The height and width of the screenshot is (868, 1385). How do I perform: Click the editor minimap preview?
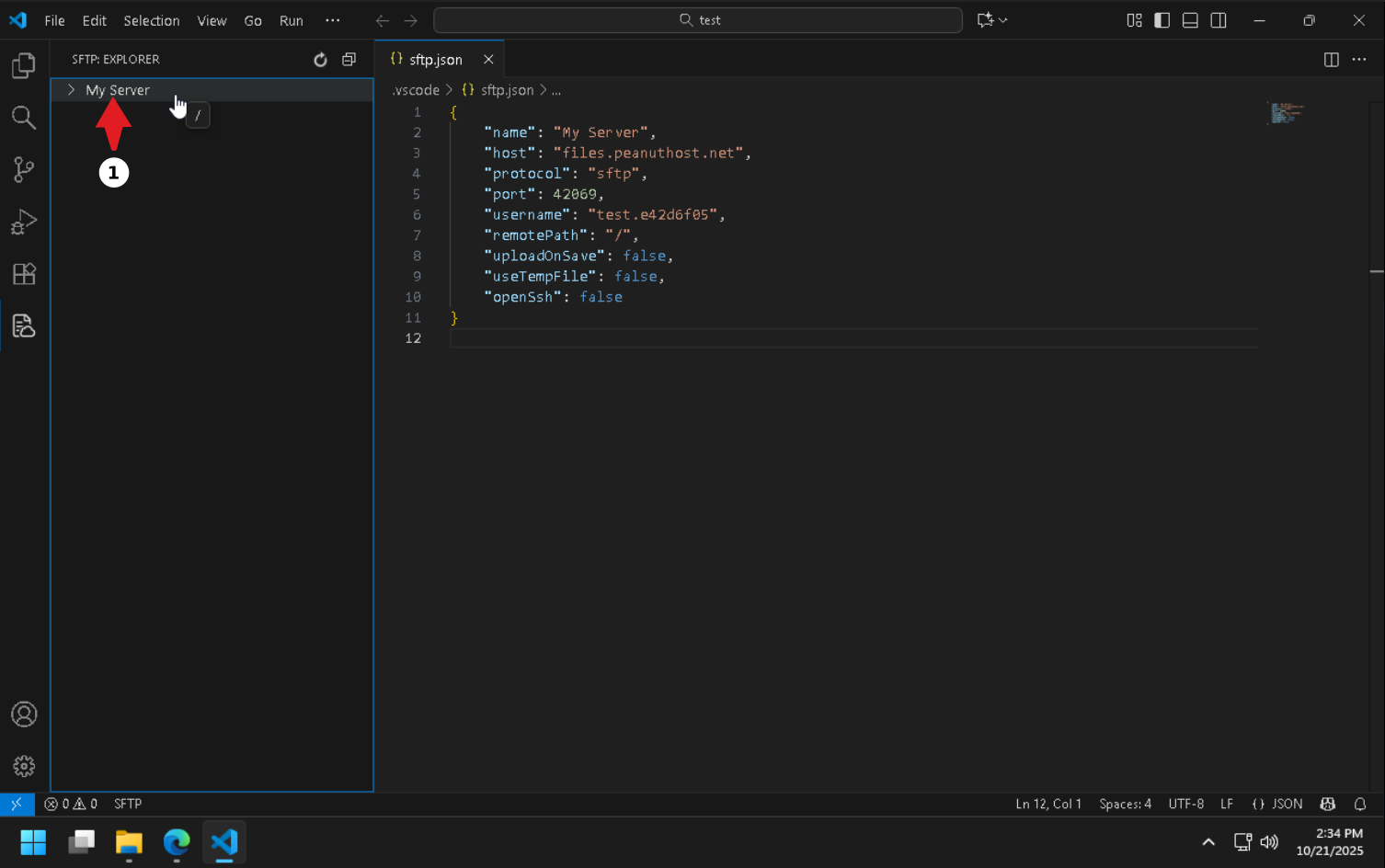point(1287,113)
